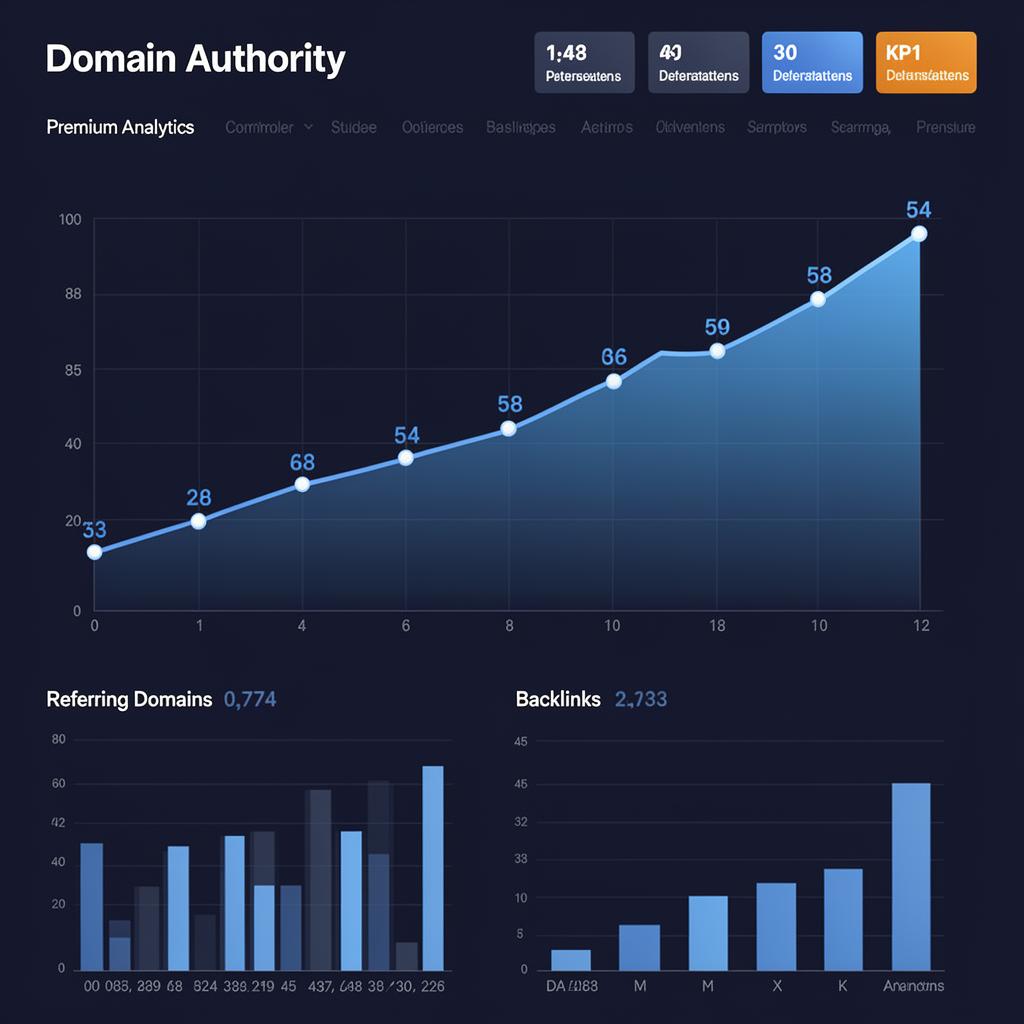Select the DA 4083 bar in Backlinks
The height and width of the screenshot is (1024, 1024).
[x=571, y=960]
